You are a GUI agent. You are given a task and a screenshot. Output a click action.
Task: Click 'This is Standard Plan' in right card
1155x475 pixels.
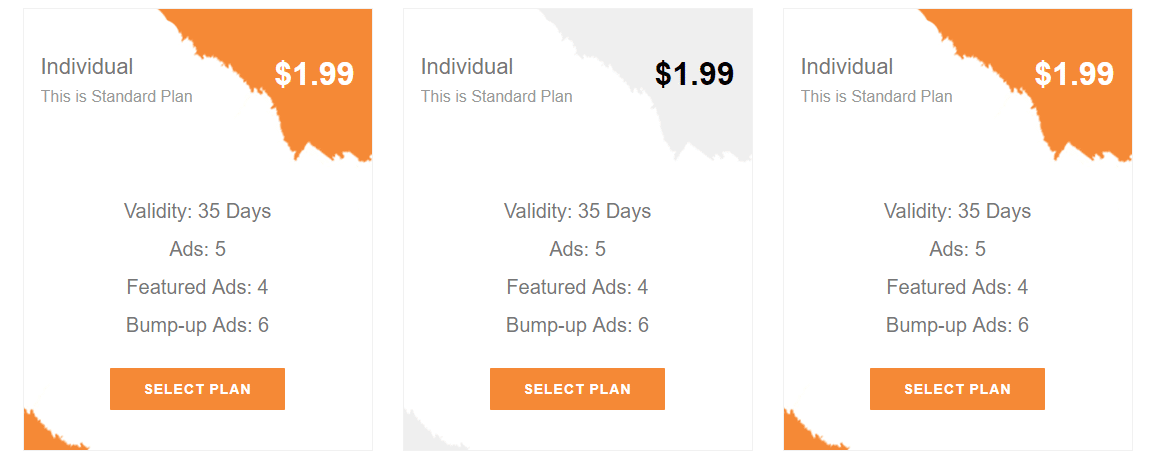pyautogui.click(x=877, y=97)
